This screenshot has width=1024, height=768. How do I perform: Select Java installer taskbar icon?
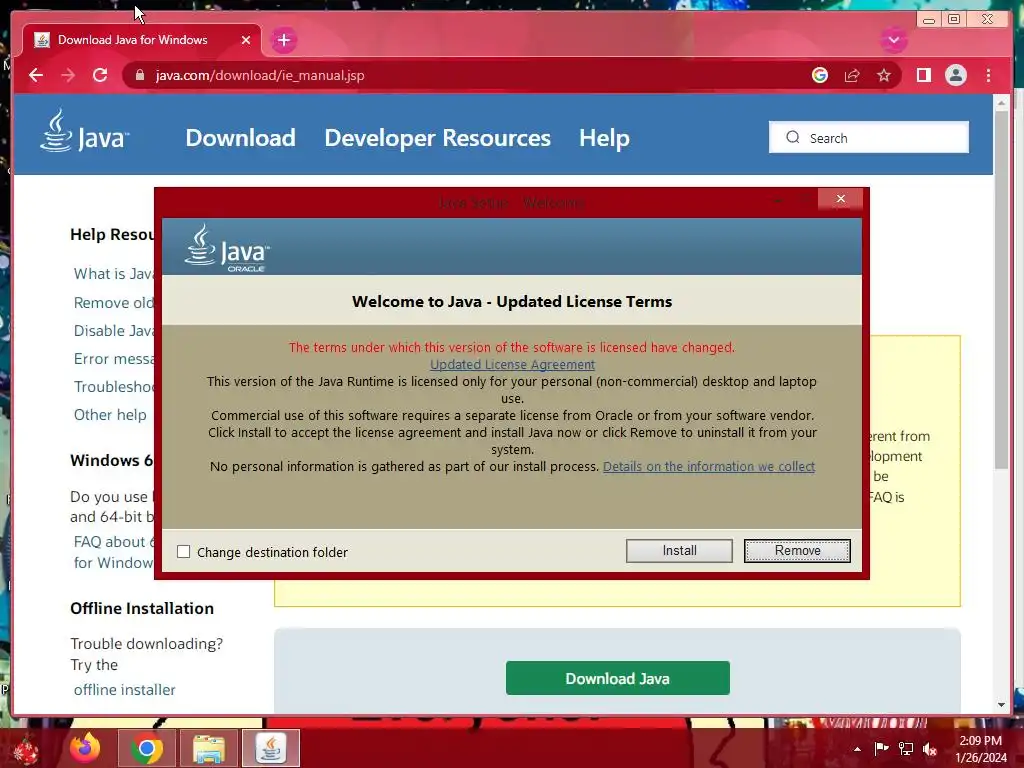[x=270, y=748]
